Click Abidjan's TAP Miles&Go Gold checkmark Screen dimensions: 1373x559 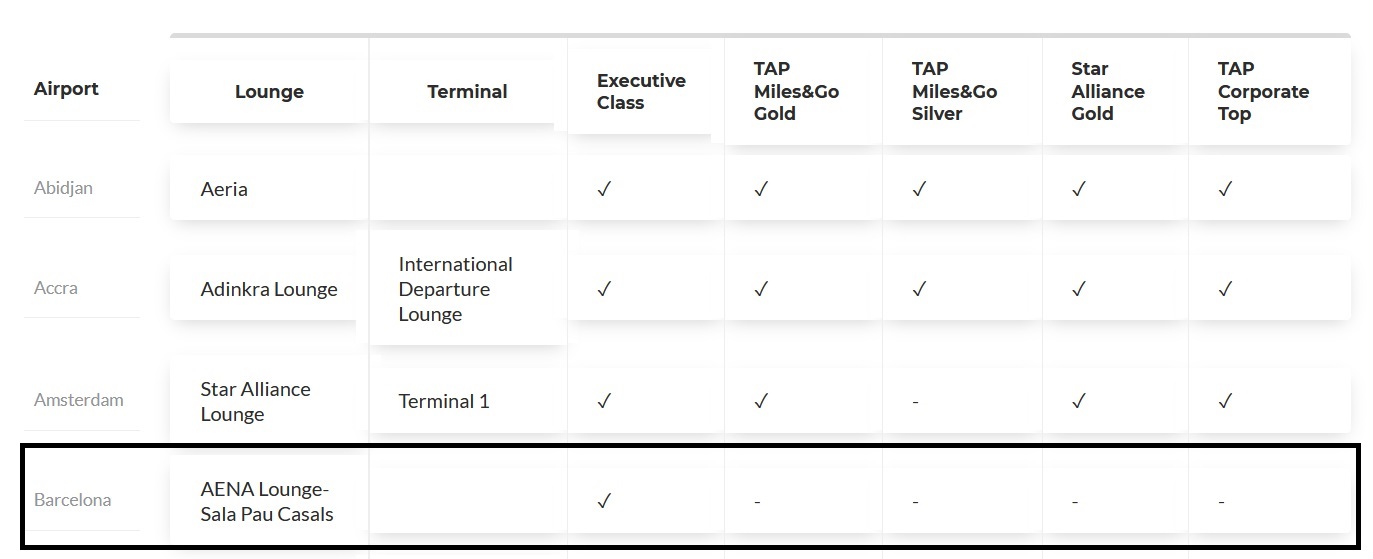coord(761,189)
